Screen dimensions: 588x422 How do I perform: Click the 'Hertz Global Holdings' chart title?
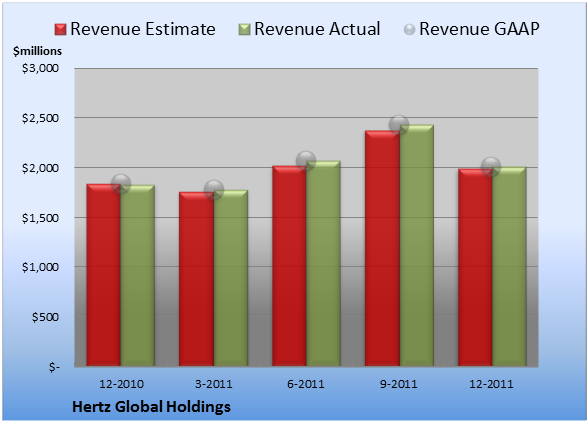[x=151, y=407]
